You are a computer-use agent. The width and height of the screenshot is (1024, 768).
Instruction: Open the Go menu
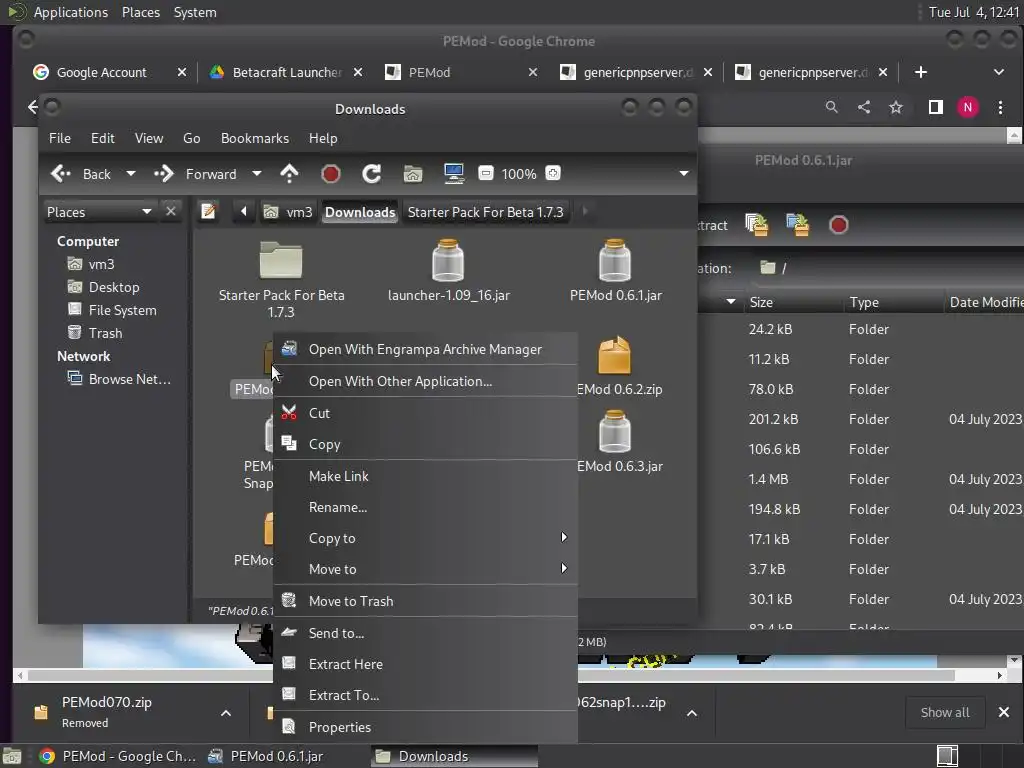coord(191,138)
